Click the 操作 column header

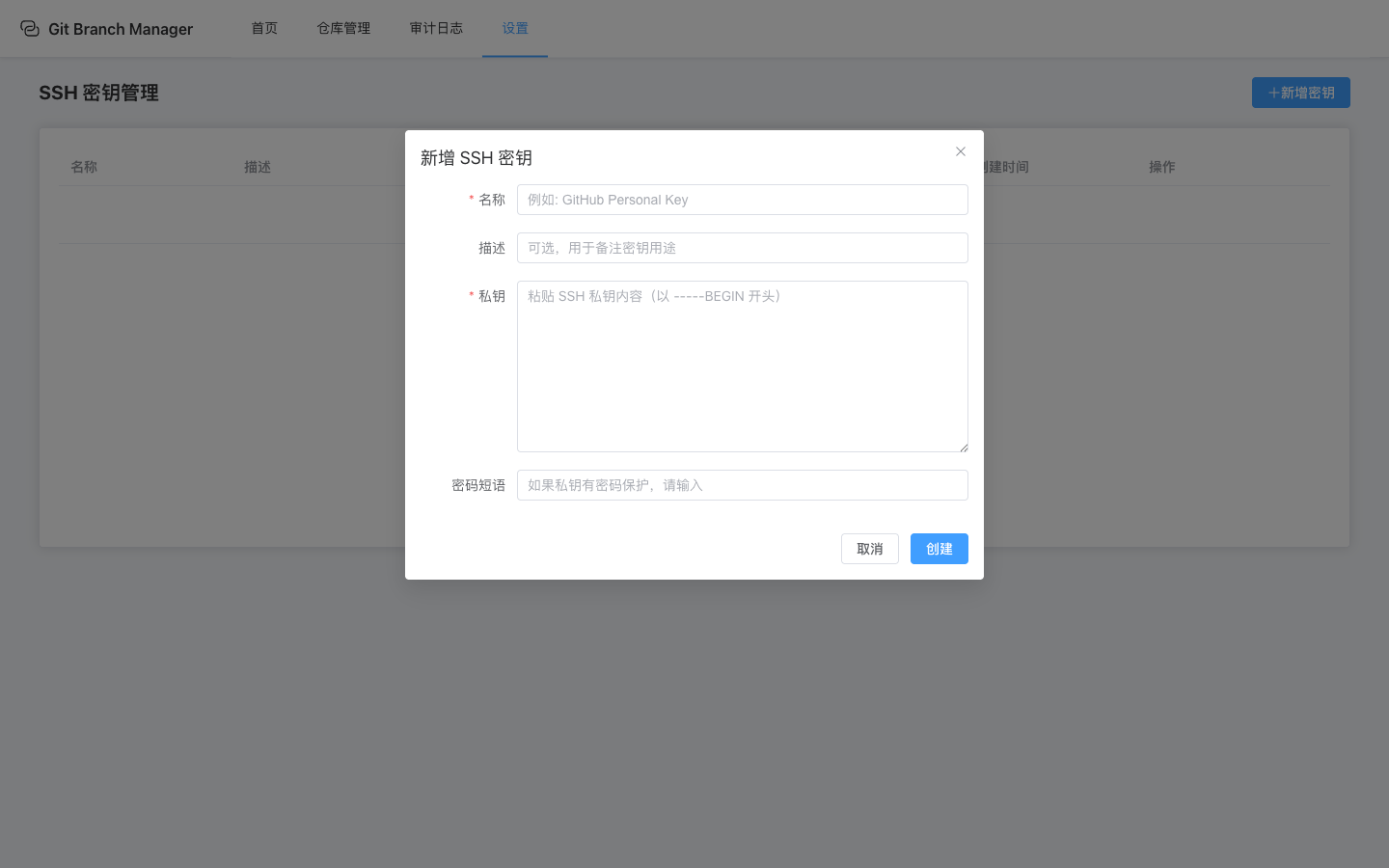1162,166
